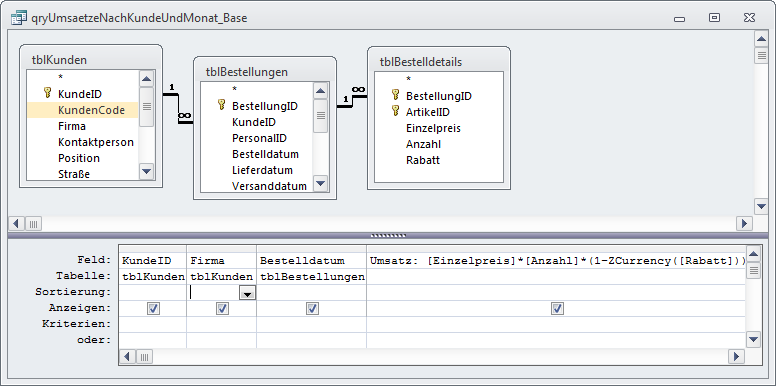Click the table pane horizontal scroll-left arrow
776x386 pixels.
(16, 224)
